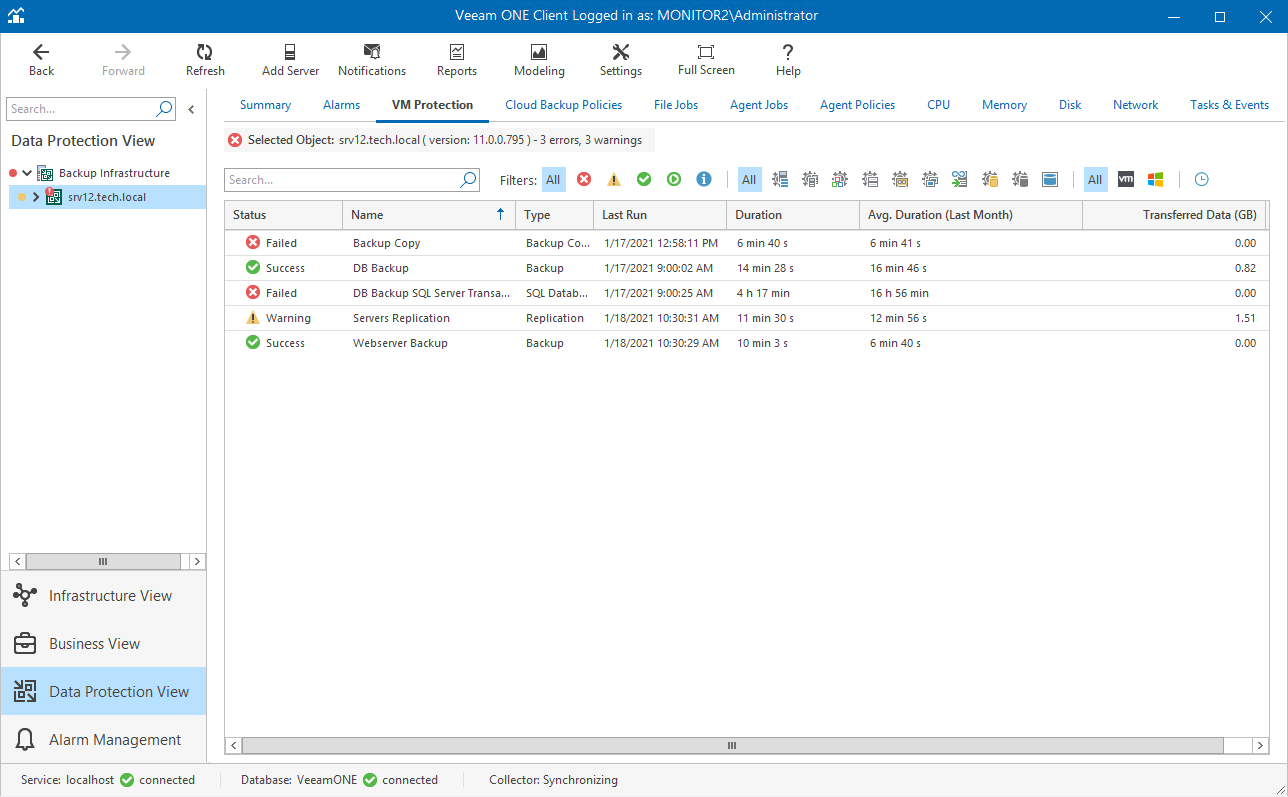The height and width of the screenshot is (797, 1288).
Task: Select srv12.tech.local server in the tree
Action: pyautogui.click(x=107, y=197)
